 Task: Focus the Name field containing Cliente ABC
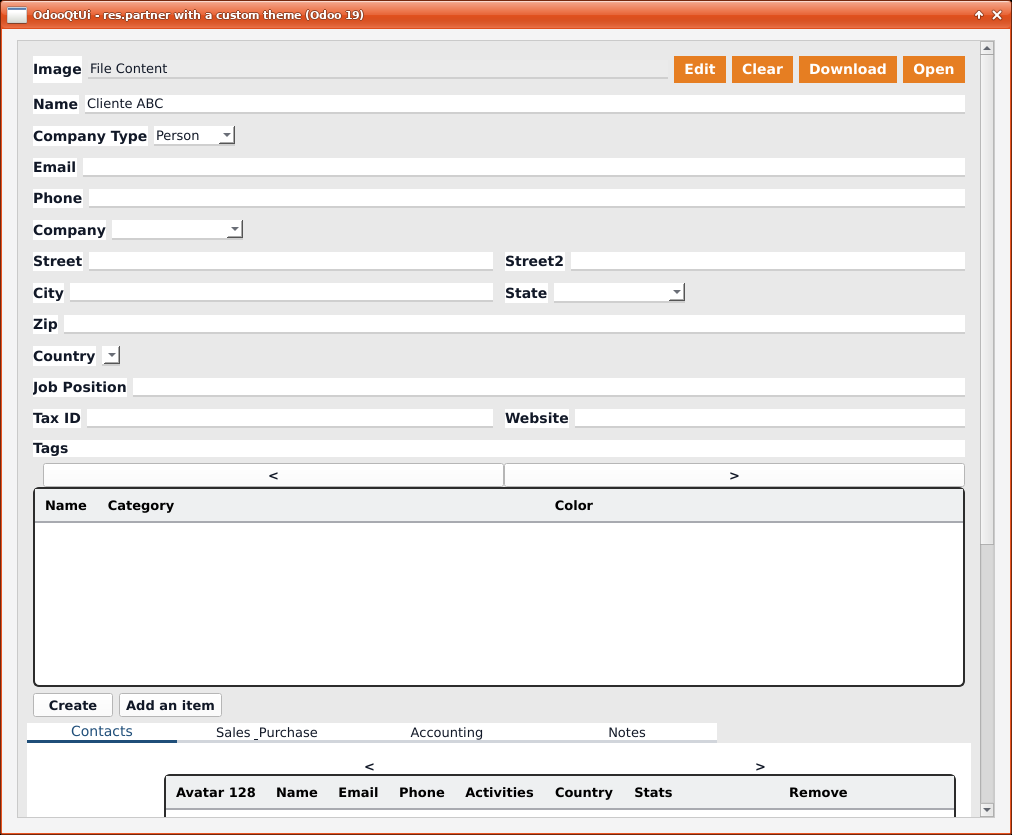(525, 104)
